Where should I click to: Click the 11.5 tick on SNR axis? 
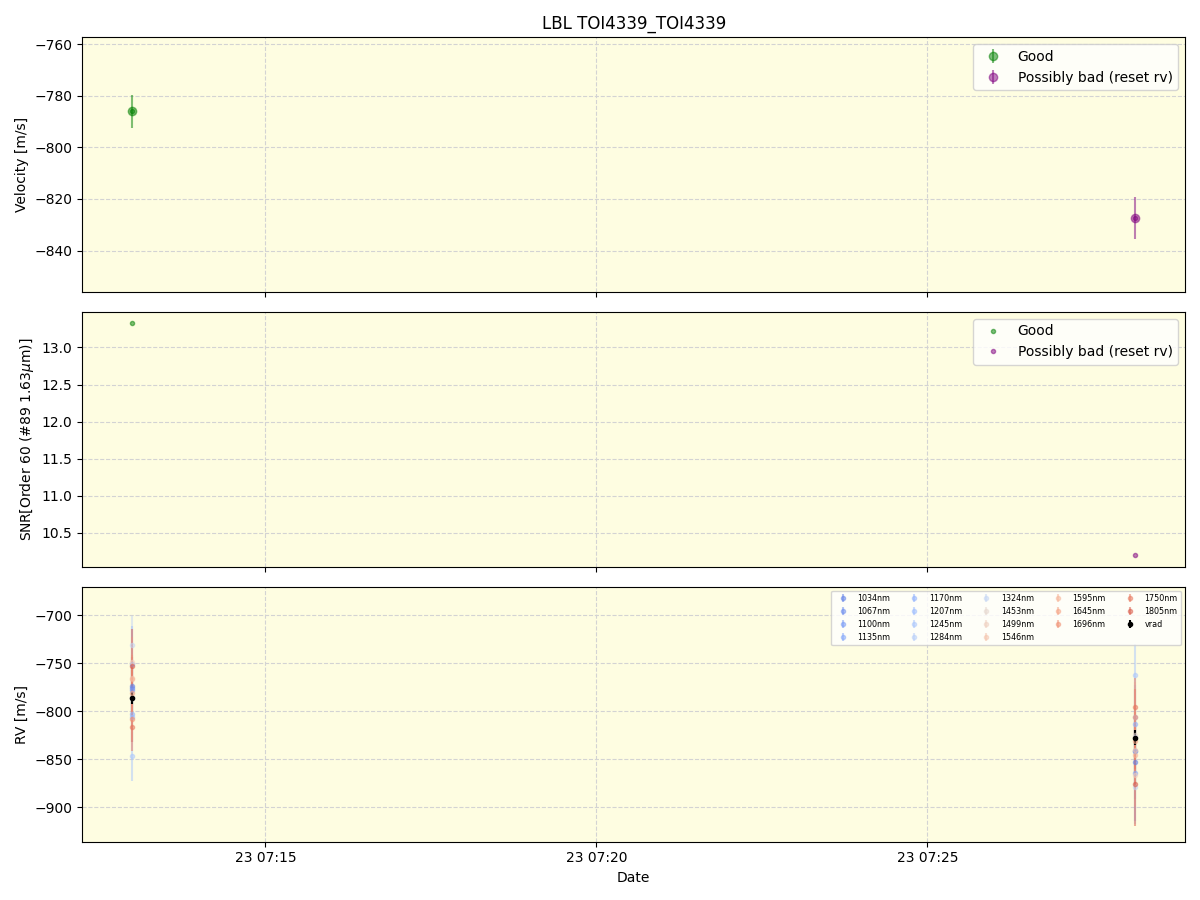click(x=57, y=459)
